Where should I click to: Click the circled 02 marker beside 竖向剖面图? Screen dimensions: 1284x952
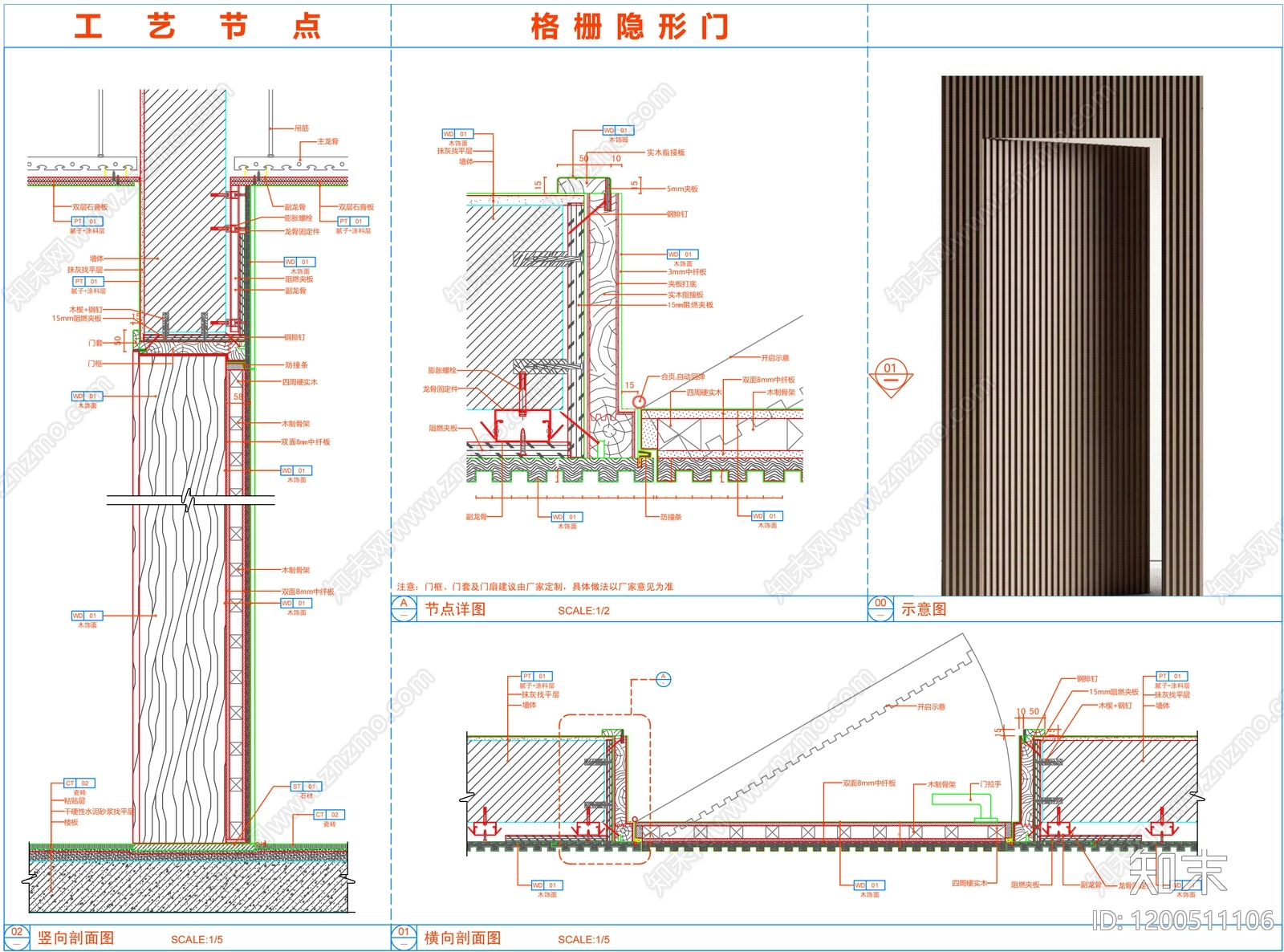[17, 938]
